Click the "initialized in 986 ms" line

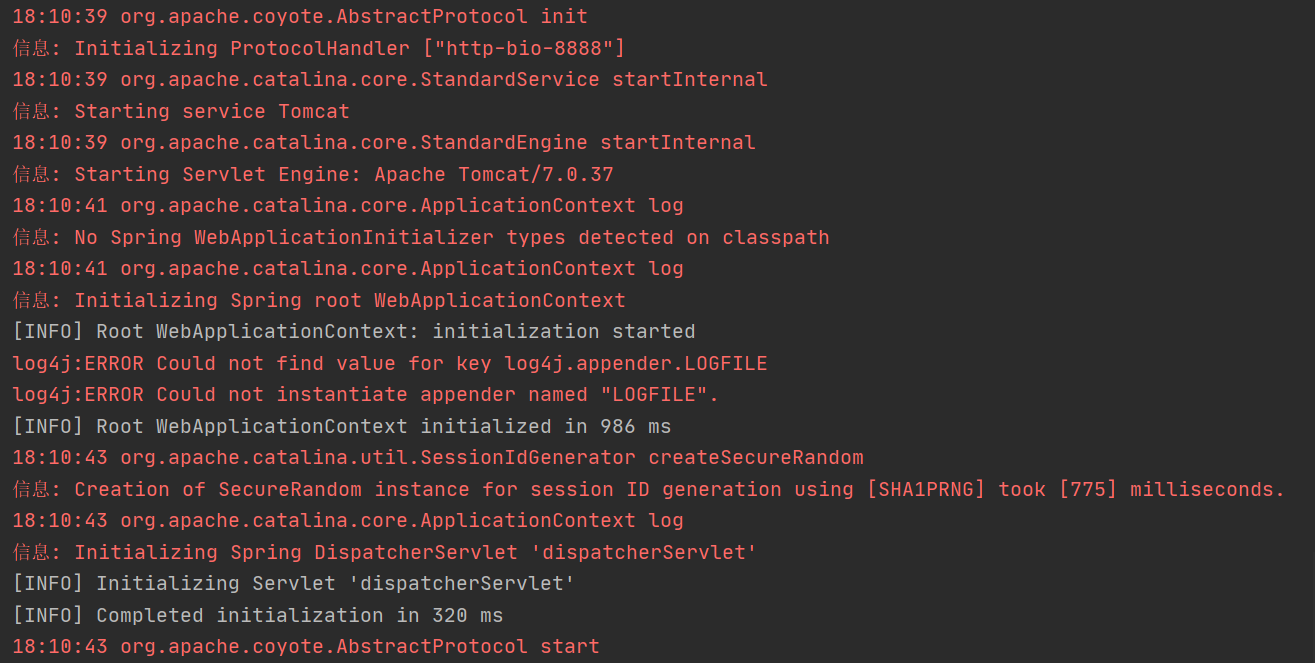pos(342,426)
